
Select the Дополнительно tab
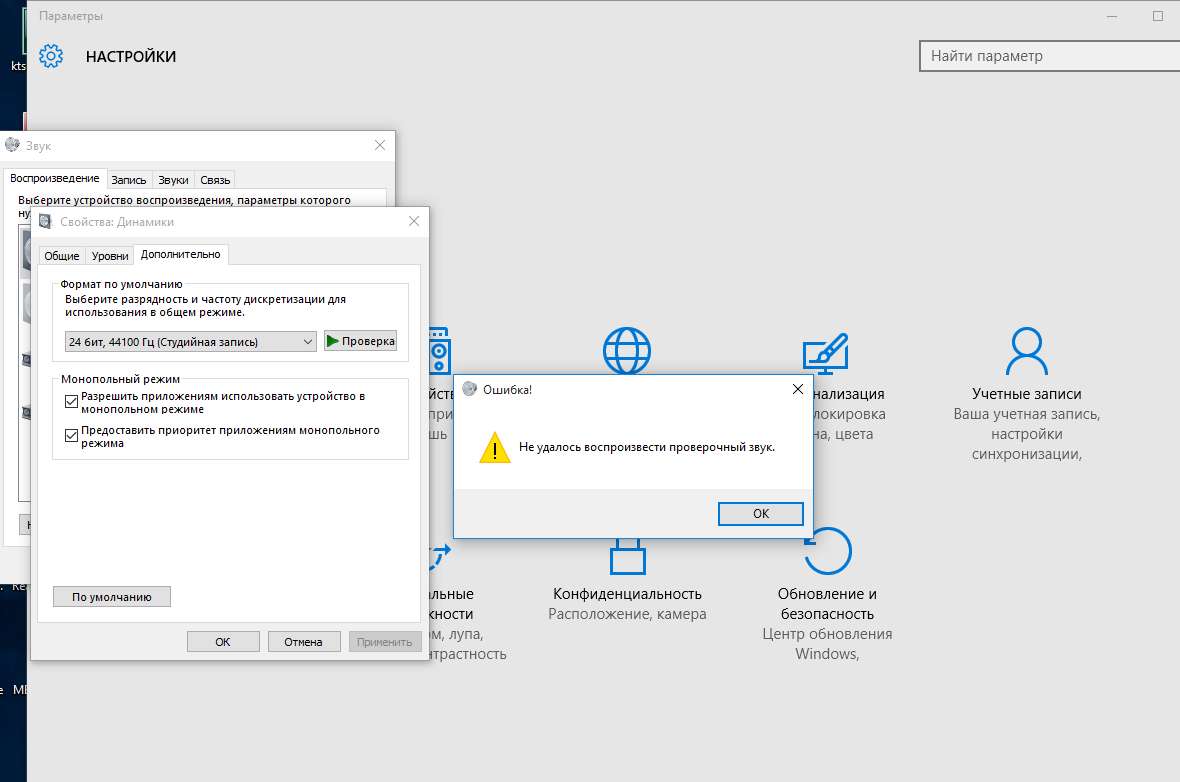181,254
